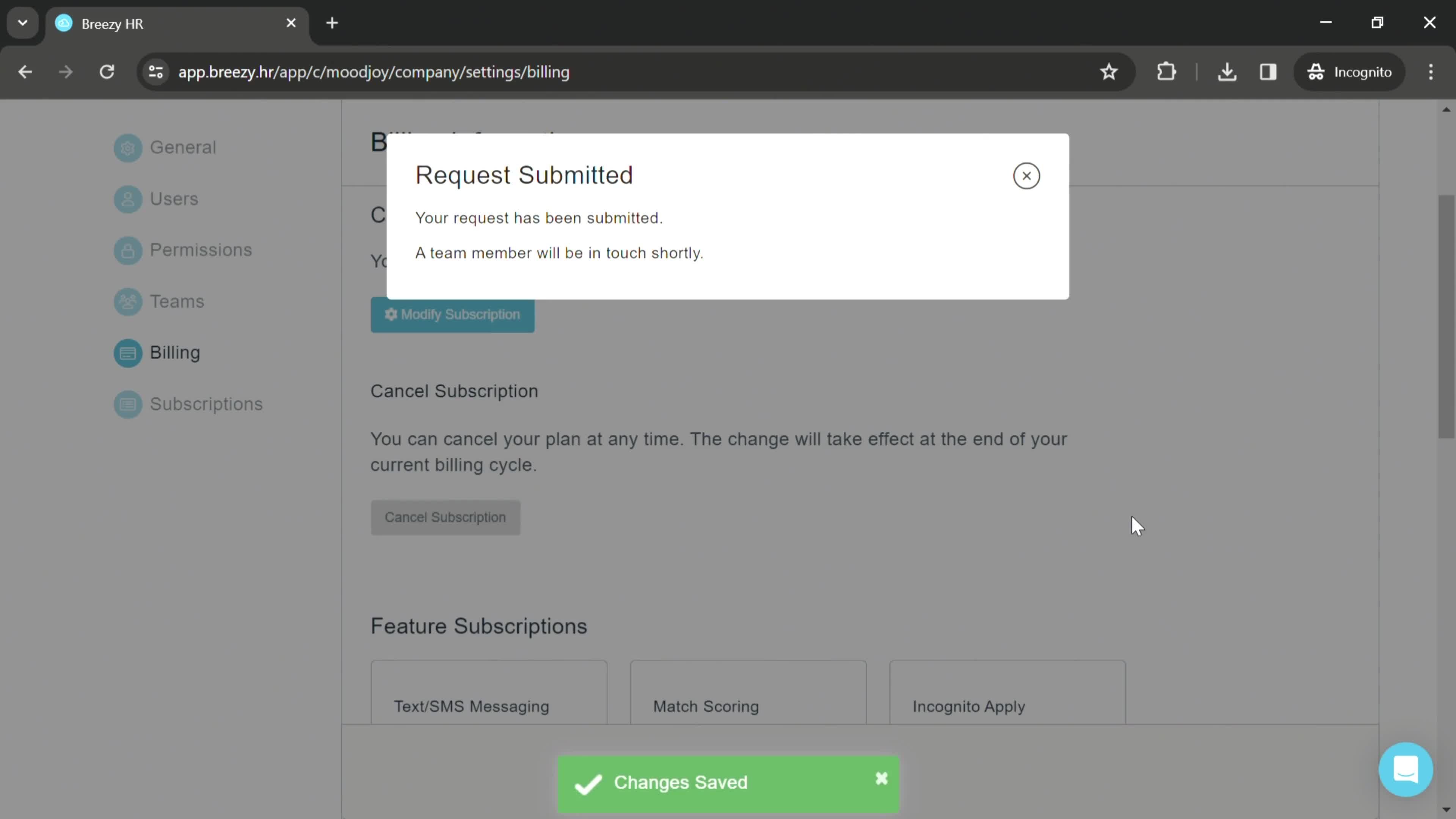Dismiss the Changes Saved notification
The width and height of the screenshot is (1456, 819).
881,779
